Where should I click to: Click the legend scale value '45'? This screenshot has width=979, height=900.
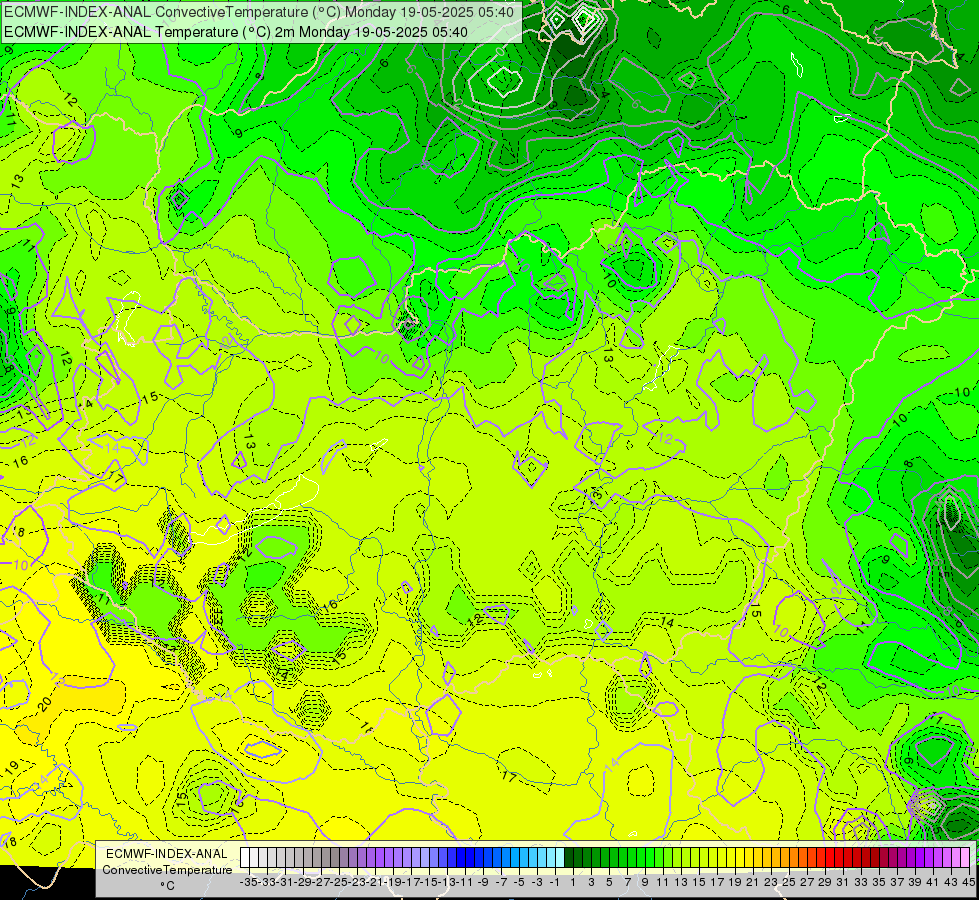[968, 882]
